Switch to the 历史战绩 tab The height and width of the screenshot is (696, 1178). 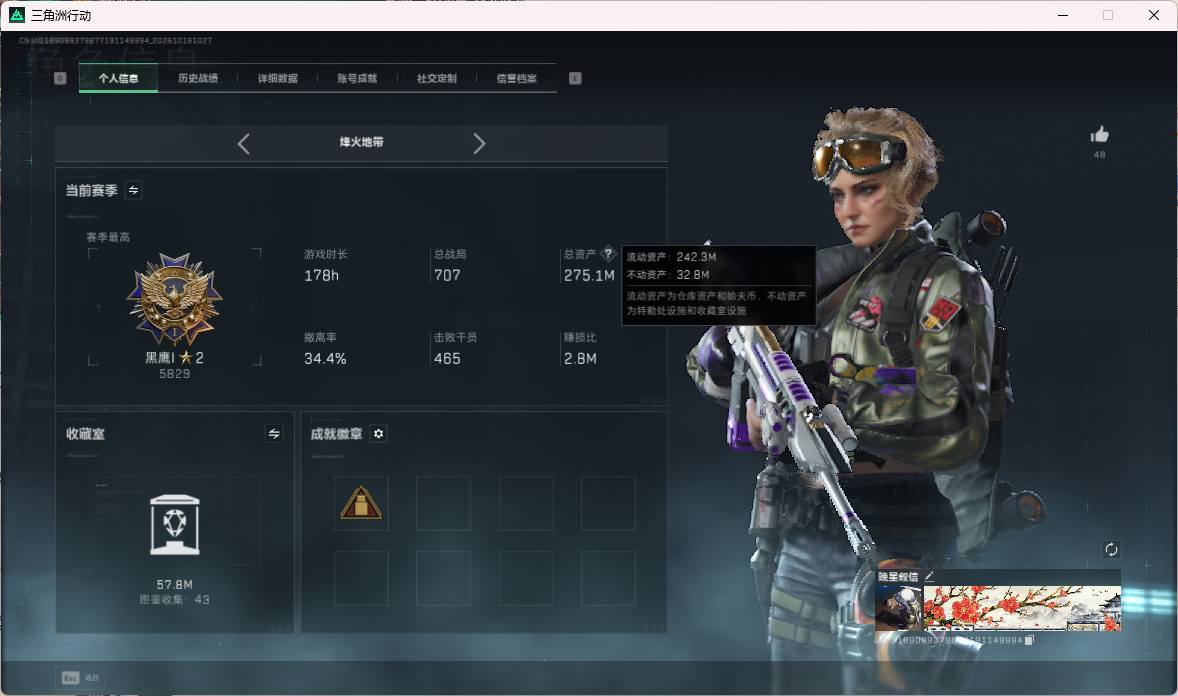198,78
